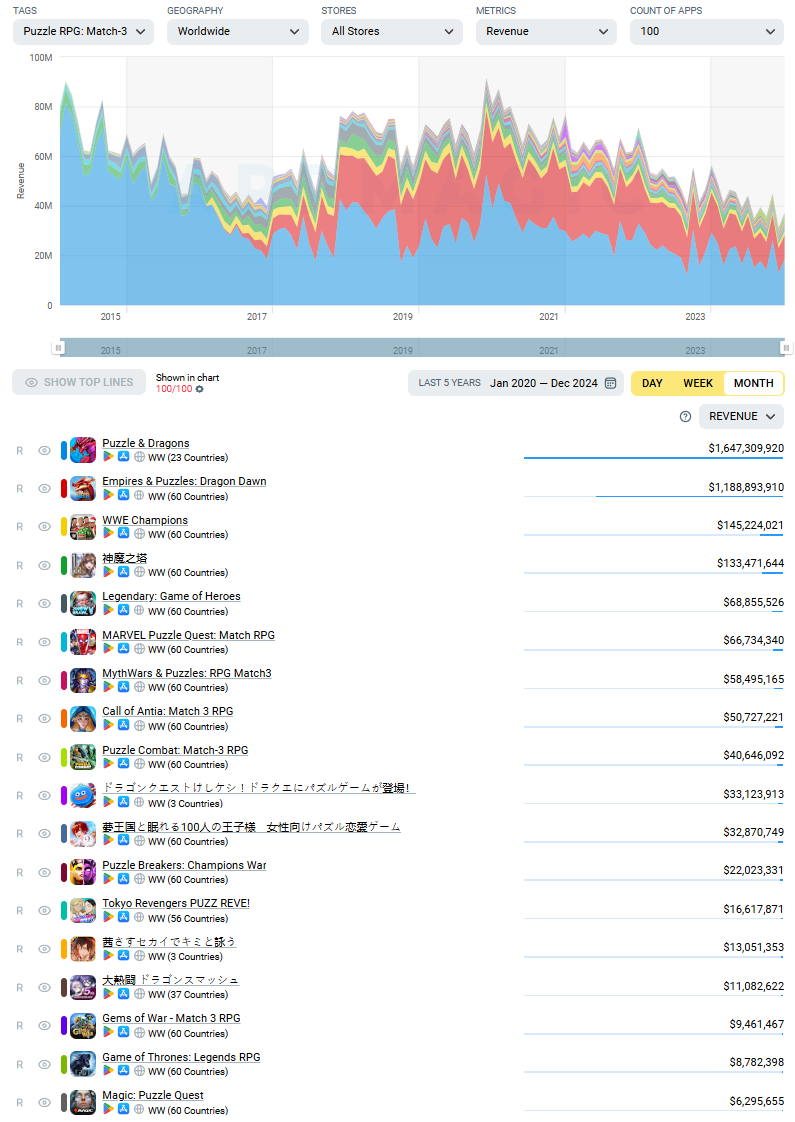This screenshot has width=795, height=1122.
Task: Open the Puzzle & Dragons title link
Action: [145, 444]
